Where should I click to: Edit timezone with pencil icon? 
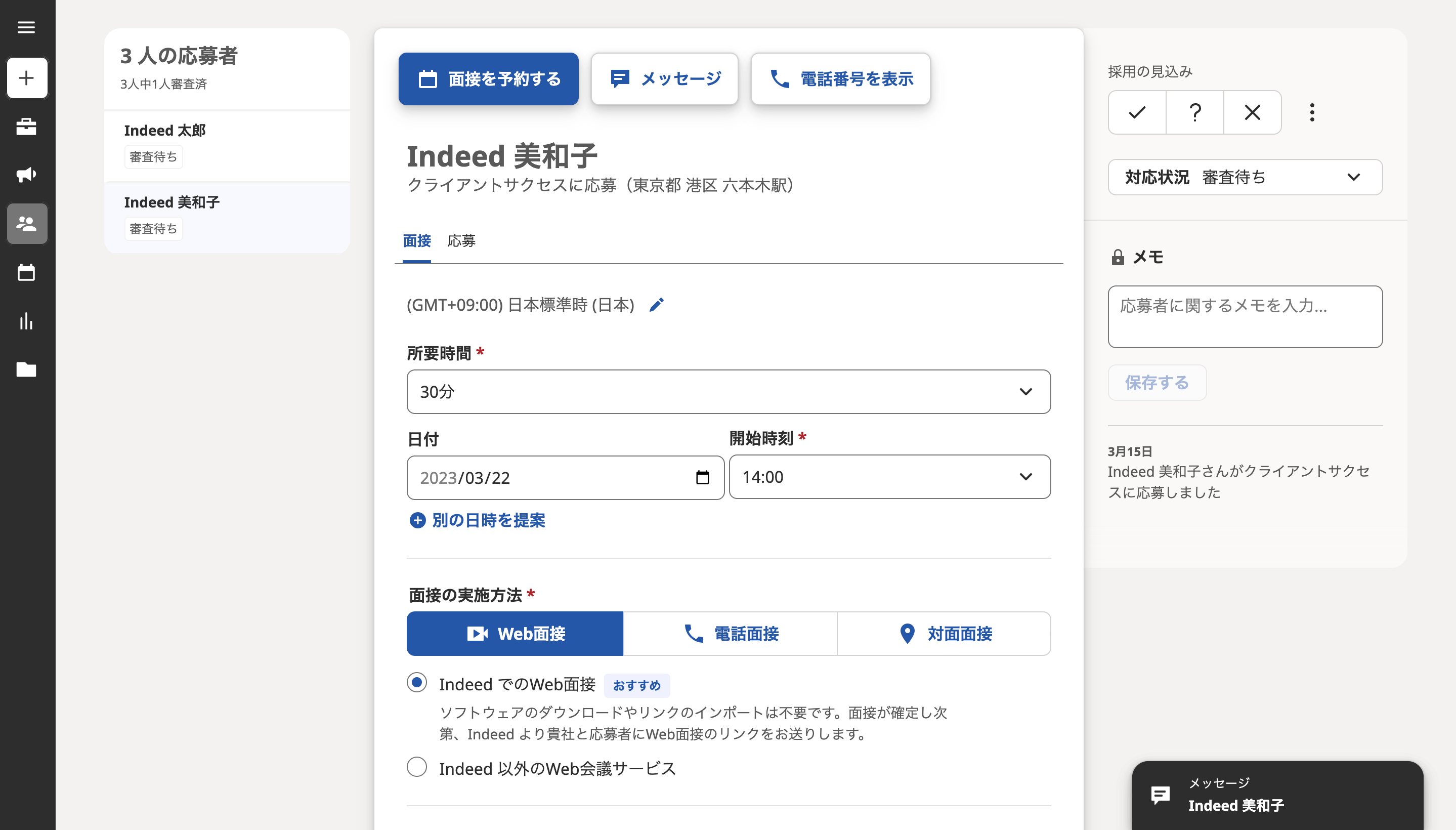(x=657, y=305)
